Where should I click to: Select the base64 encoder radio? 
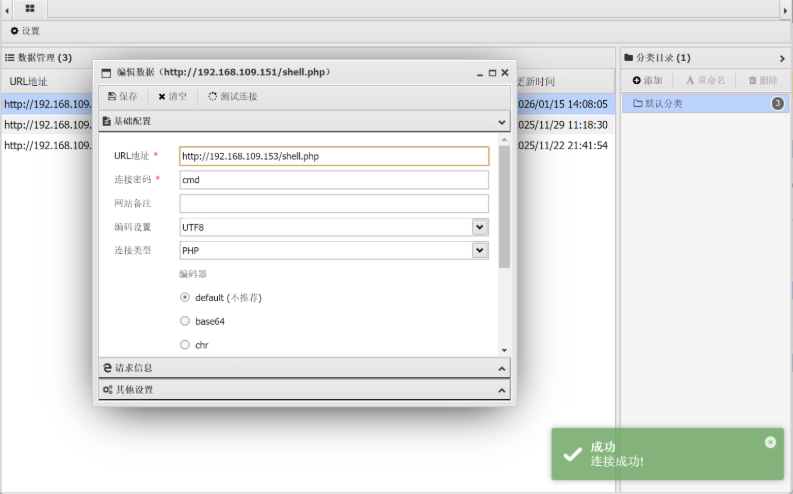pos(185,321)
